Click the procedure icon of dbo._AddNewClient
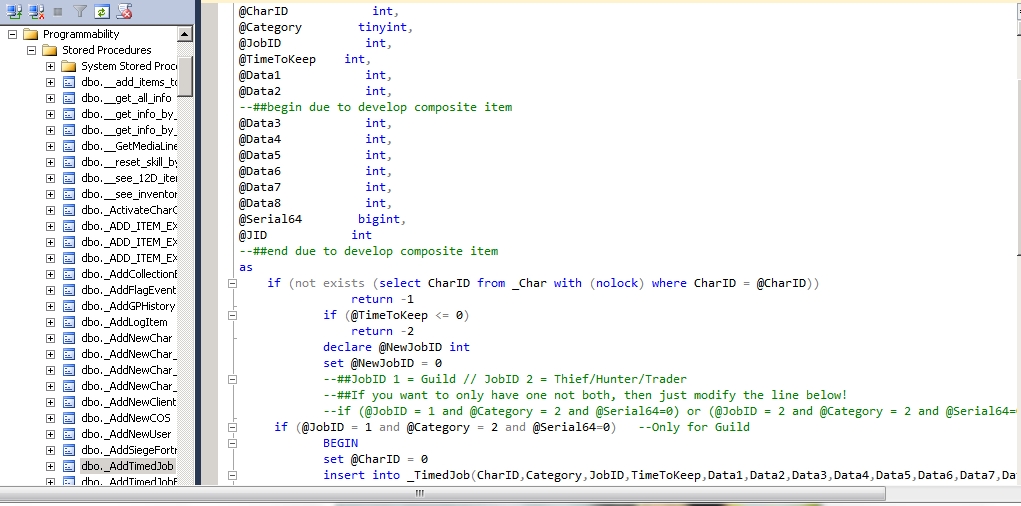1021x506 pixels. [x=68, y=402]
